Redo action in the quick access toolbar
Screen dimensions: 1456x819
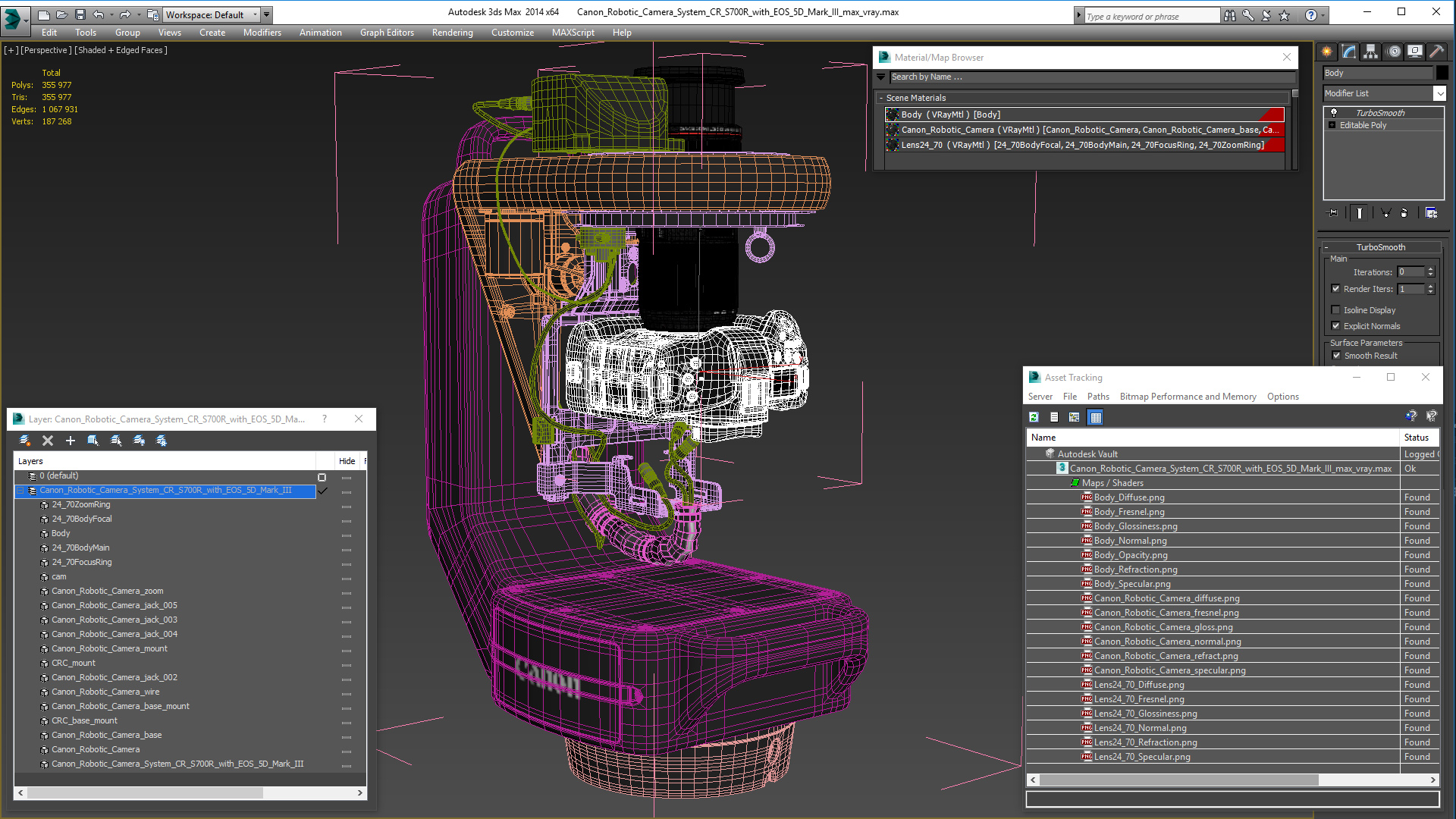point(125,14)
